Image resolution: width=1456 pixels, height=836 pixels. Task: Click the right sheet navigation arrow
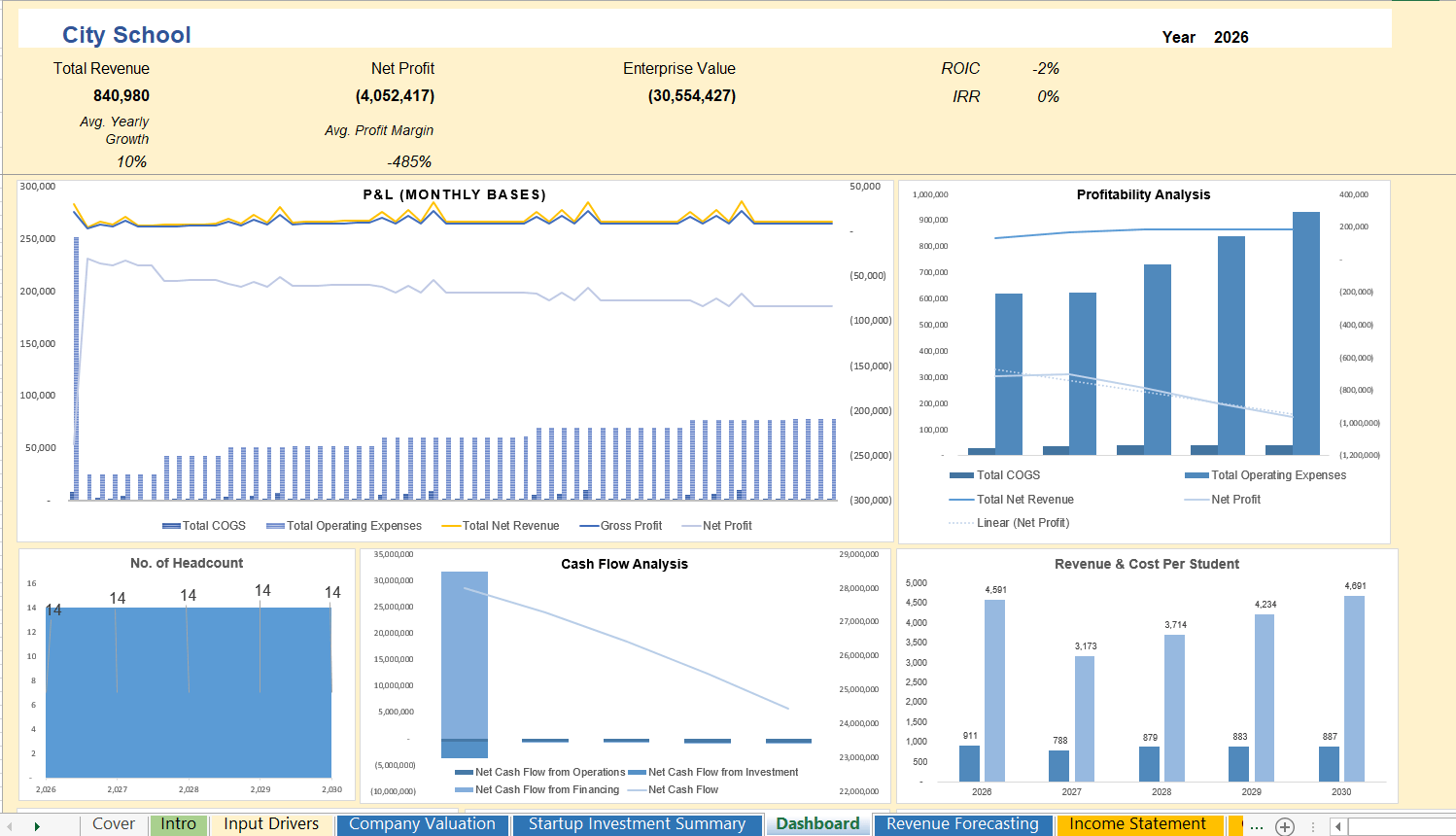tap(38, 824)
